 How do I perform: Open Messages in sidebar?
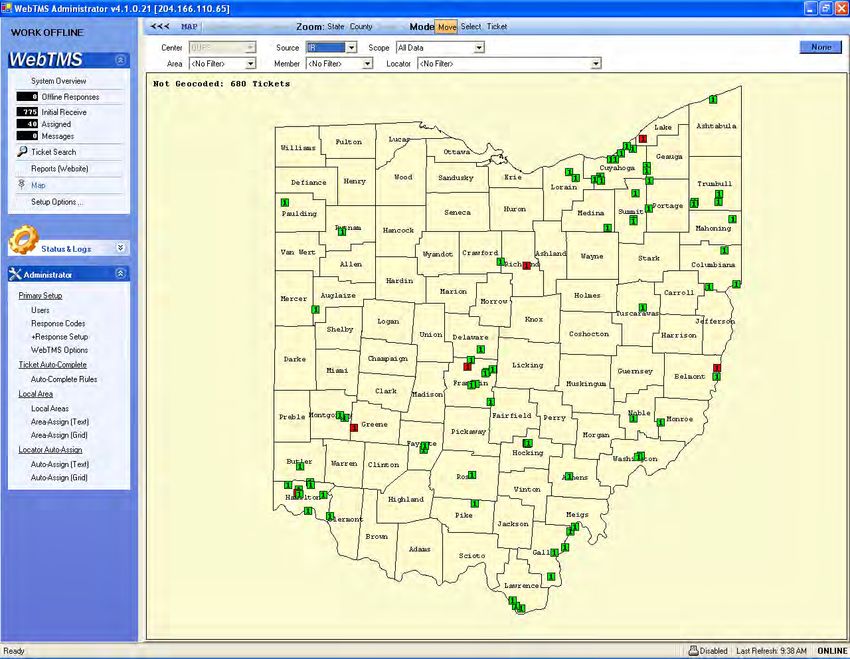[x=57, y=136]
